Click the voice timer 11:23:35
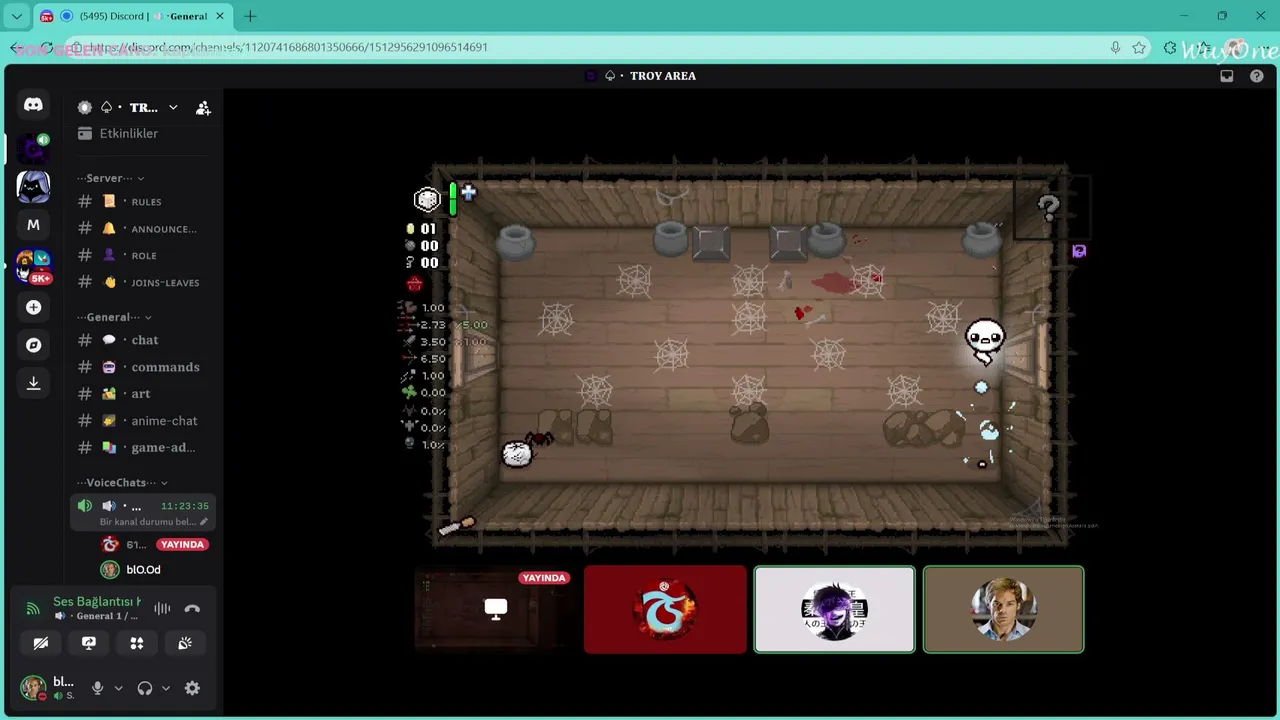 coord(185,506)
